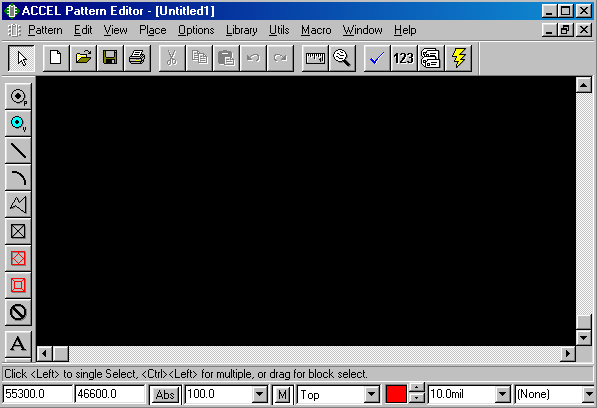Select the red diamond-in-square tool
The width and height of the screenshot is (597, 408).
point(18,258)
